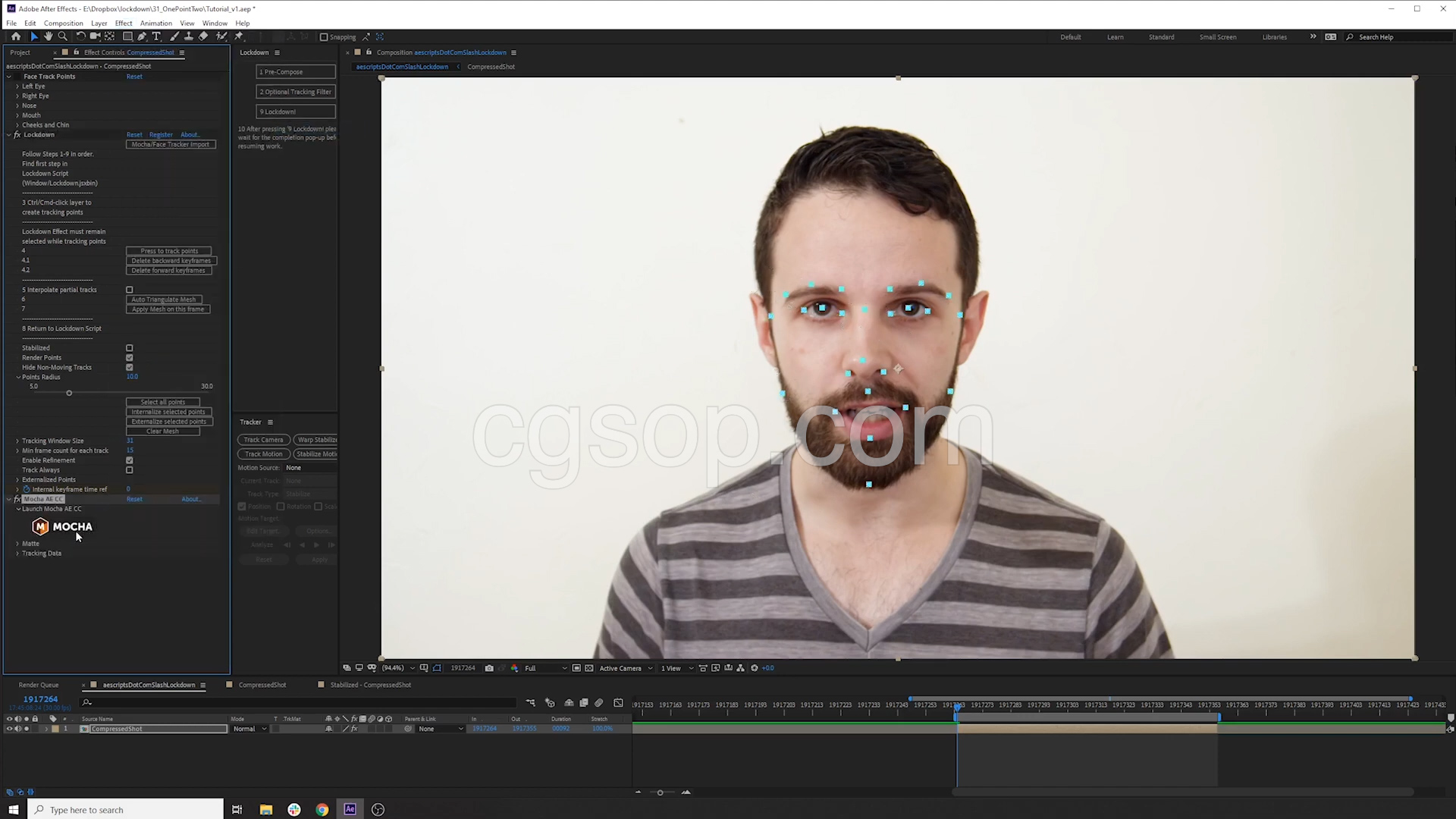Screen dimensions: 1456x819
Task: Expand the Left Eye property group
Action: click(17, 86)
